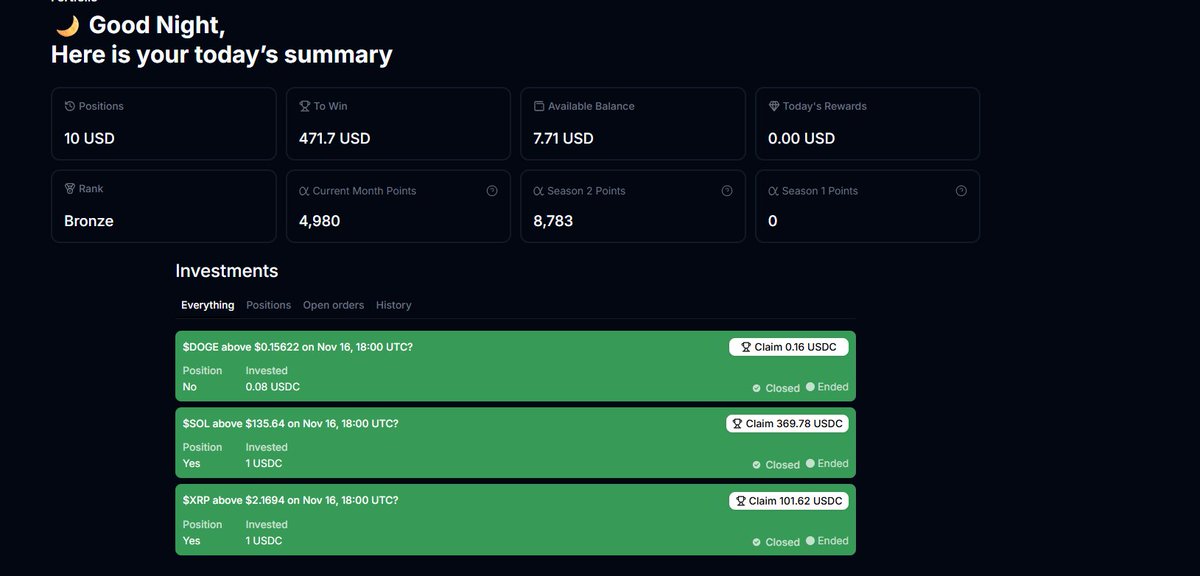Click the Ended dot on SOL row

(x=811, y=464)
